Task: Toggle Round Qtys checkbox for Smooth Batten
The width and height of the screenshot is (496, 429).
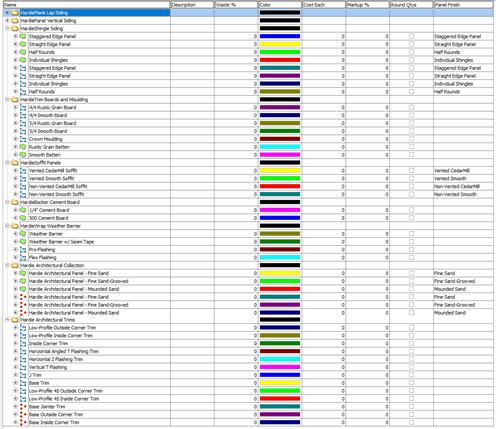Action: click(411, 155)
